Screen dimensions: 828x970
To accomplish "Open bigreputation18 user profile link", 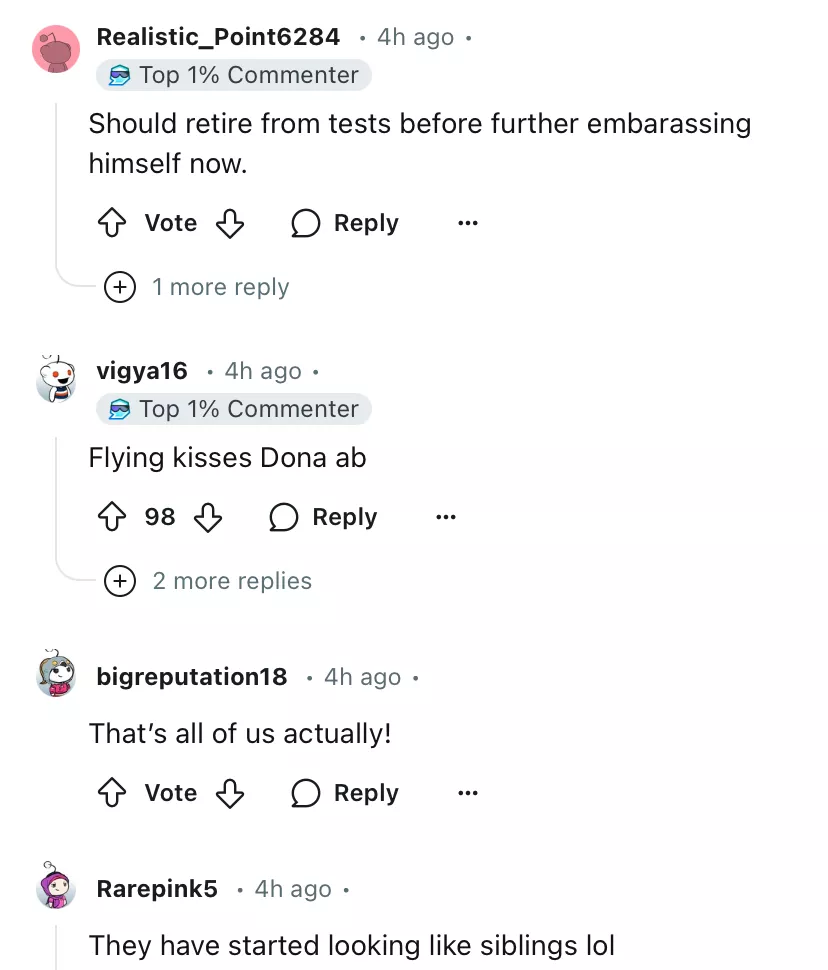I will click(192, 677).
